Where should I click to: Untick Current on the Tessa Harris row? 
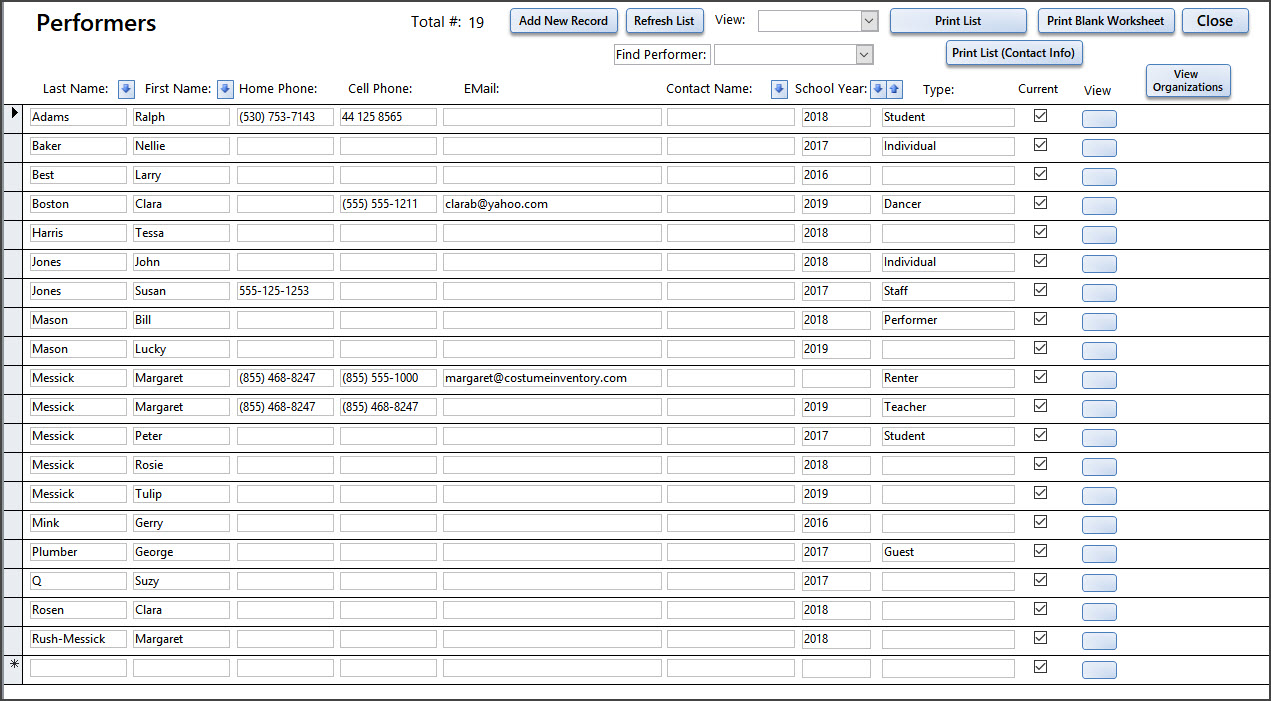[1040, 232]
